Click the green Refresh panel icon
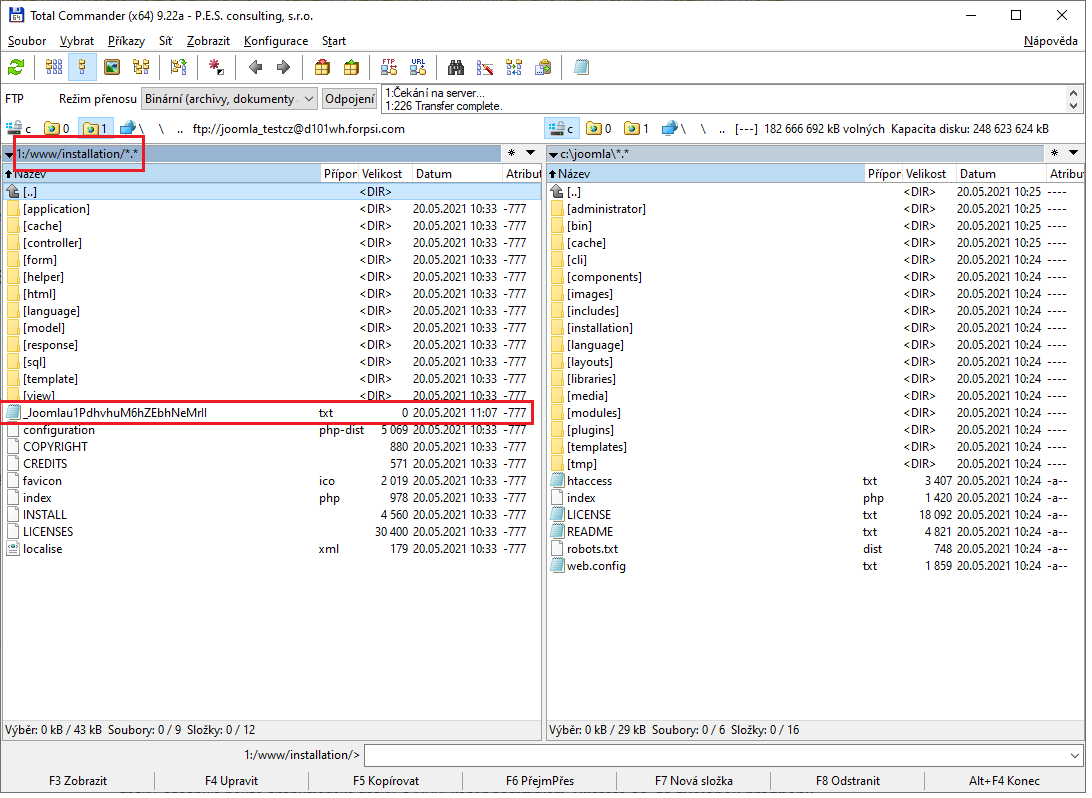This screenshot has width=1092, height=798. pyautogui.click(x=16, y=68)
